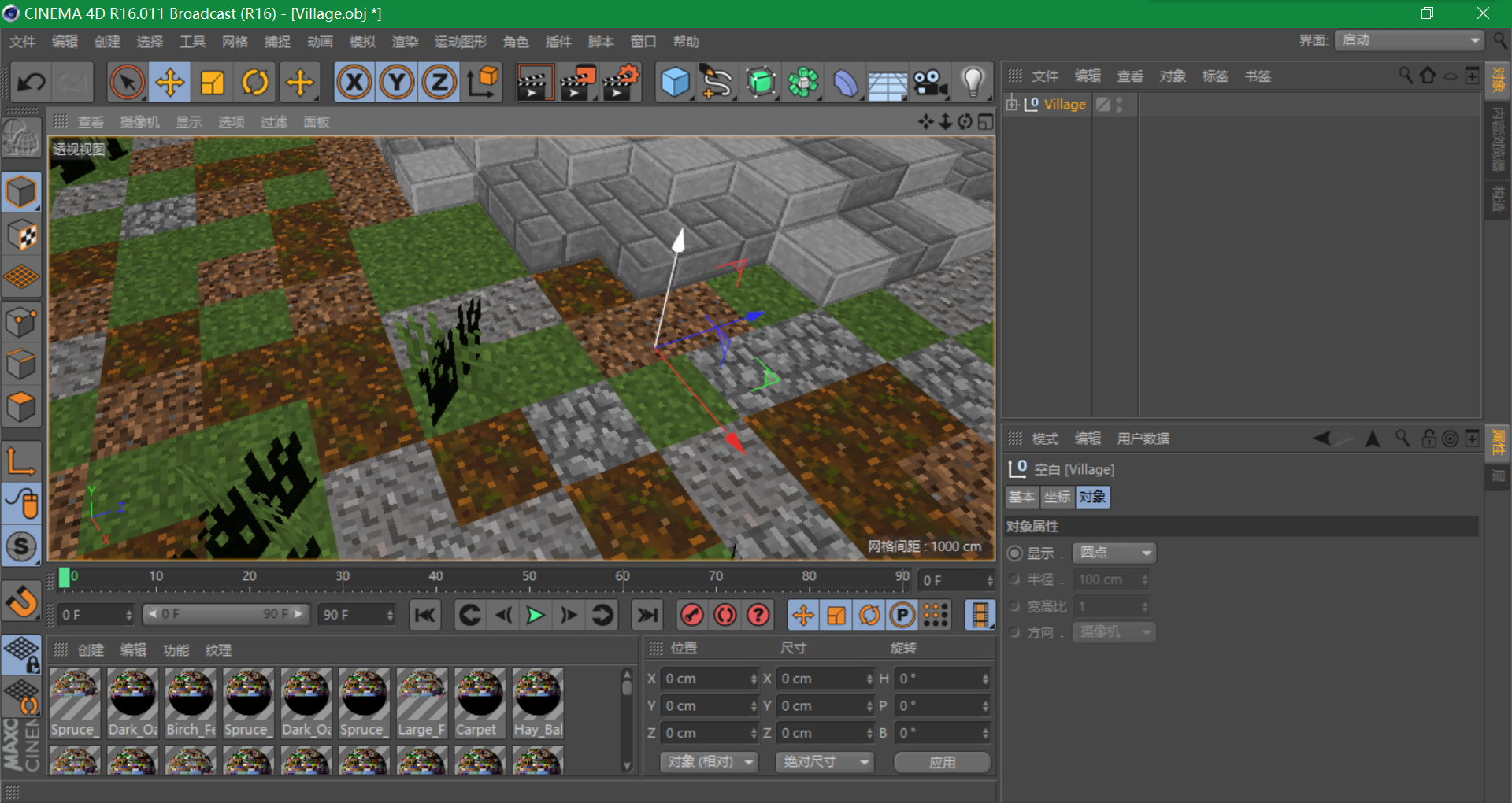Toggle snap magnet S icon
1512x803 pixels.
point(21,546)
